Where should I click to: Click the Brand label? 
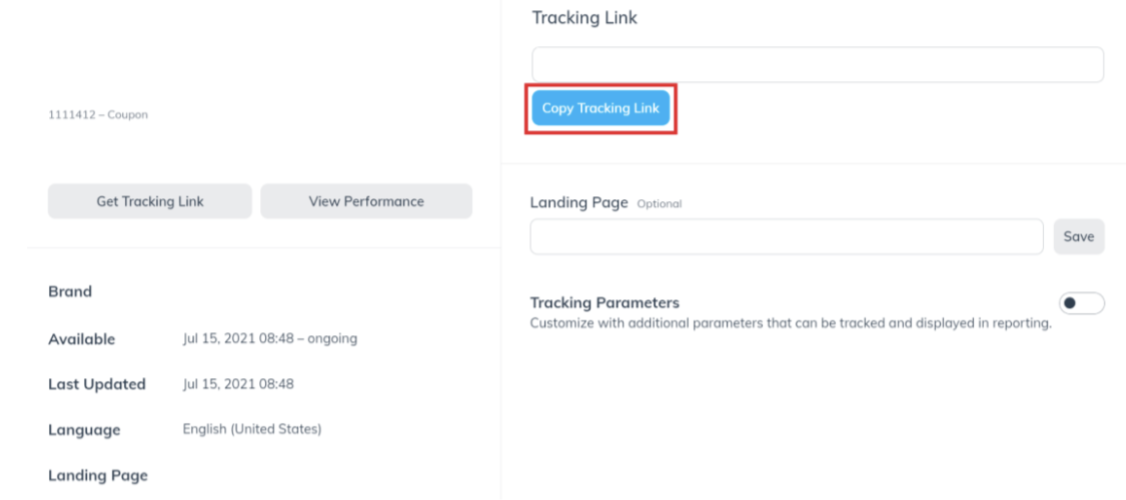70,292
